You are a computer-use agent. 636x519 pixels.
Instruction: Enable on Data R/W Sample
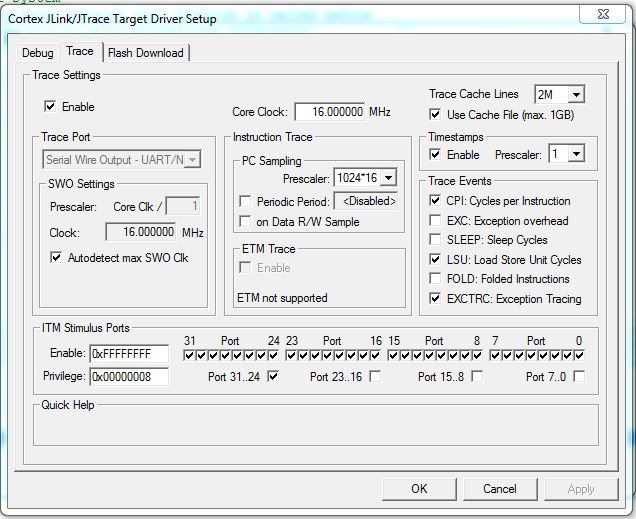(245, 221)
